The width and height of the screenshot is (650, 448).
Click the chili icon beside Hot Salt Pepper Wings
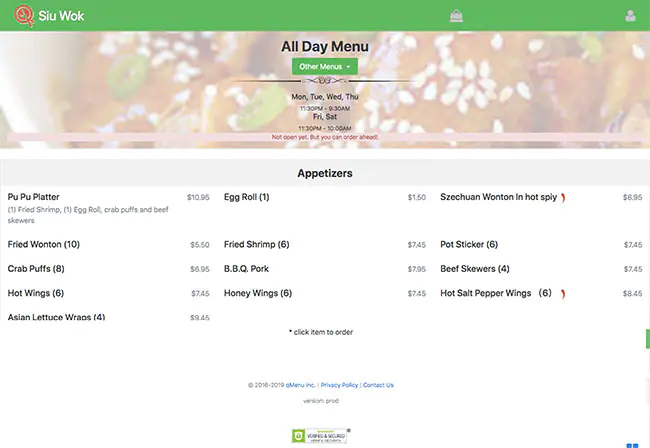(x=563, y=293)
